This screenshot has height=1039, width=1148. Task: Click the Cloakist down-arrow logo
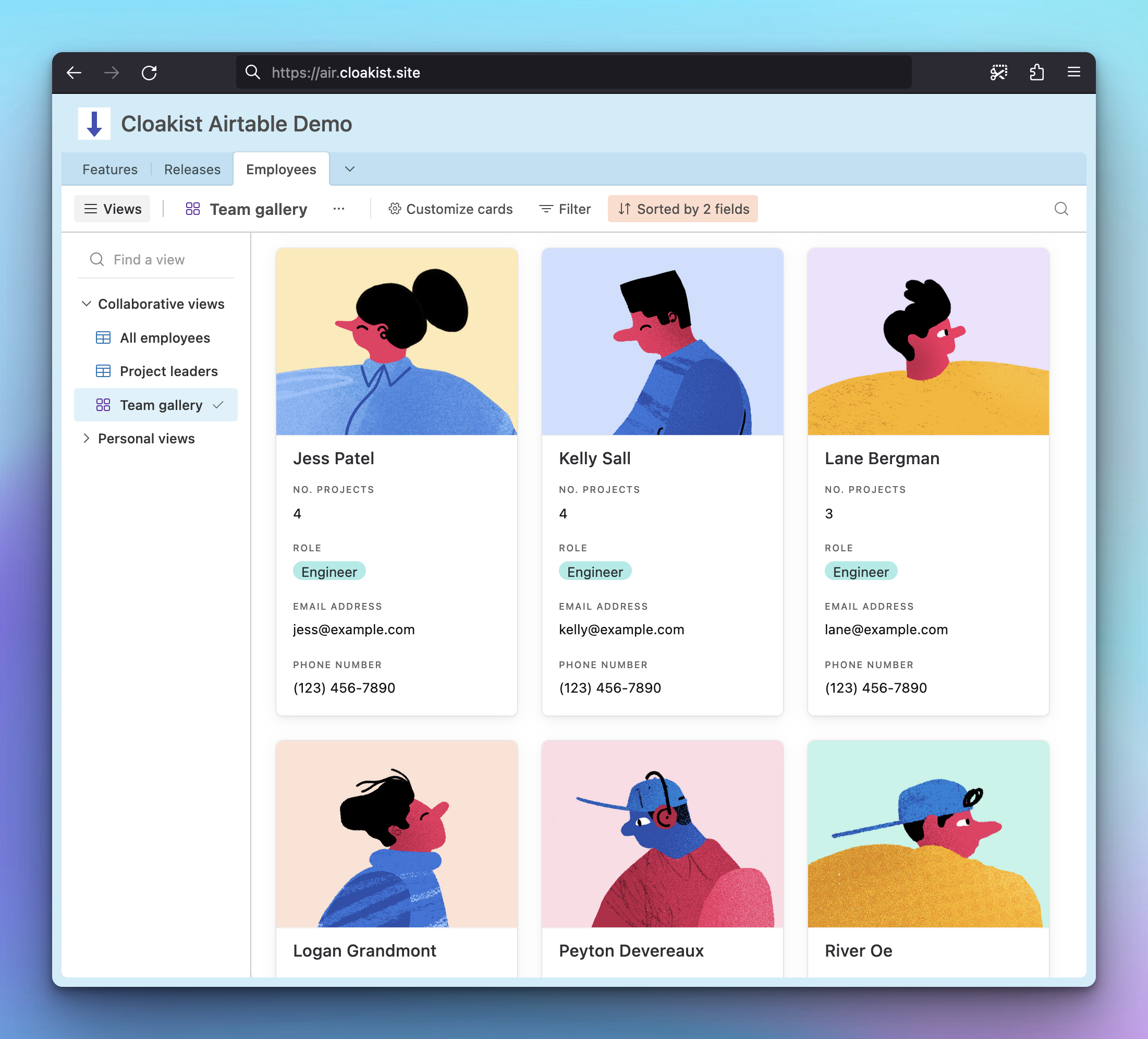94,124
